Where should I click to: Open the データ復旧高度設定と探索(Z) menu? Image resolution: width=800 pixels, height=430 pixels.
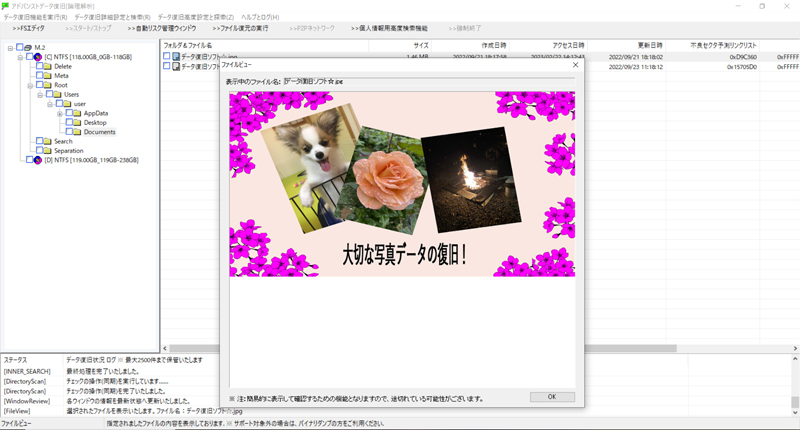[x=196, y=17]
